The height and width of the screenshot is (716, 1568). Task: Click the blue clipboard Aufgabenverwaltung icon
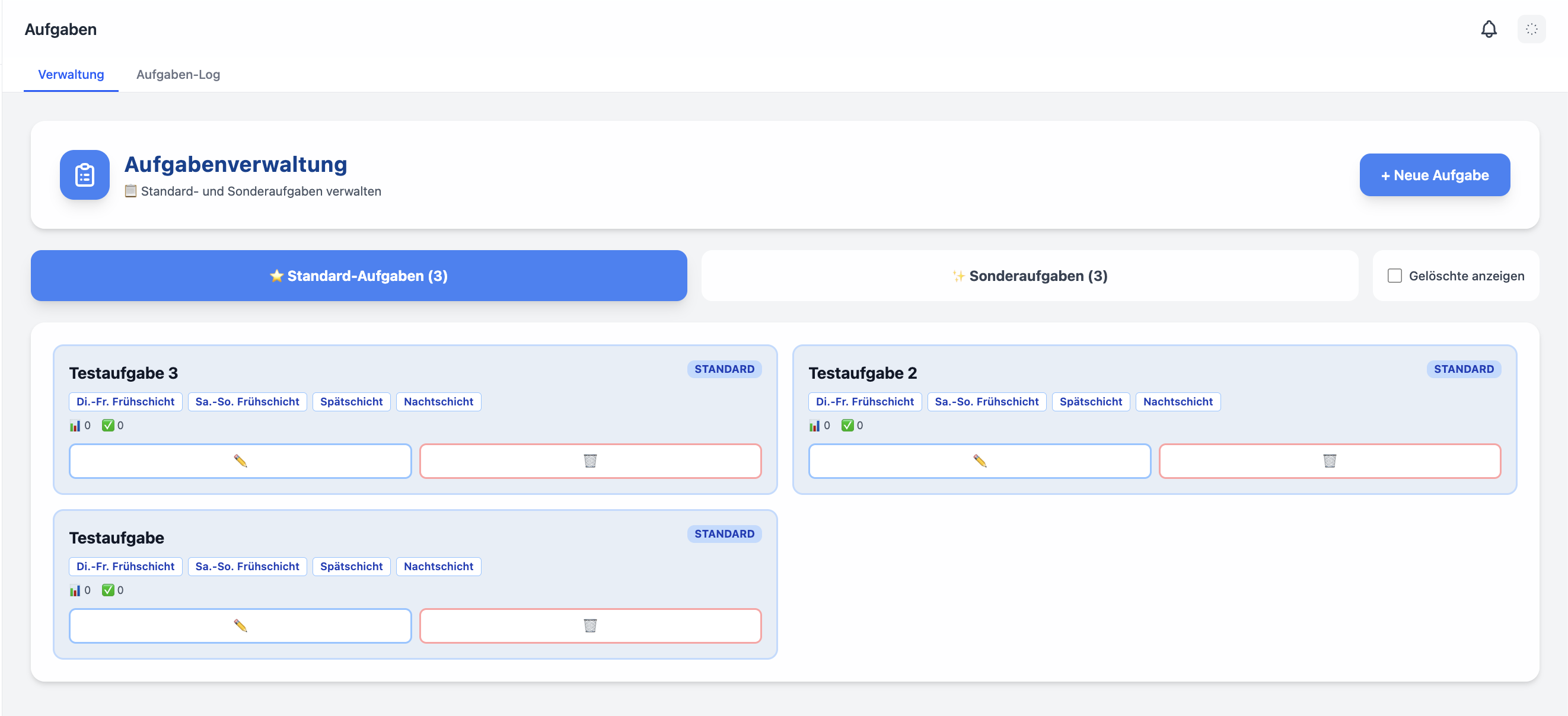coord(85,175)
